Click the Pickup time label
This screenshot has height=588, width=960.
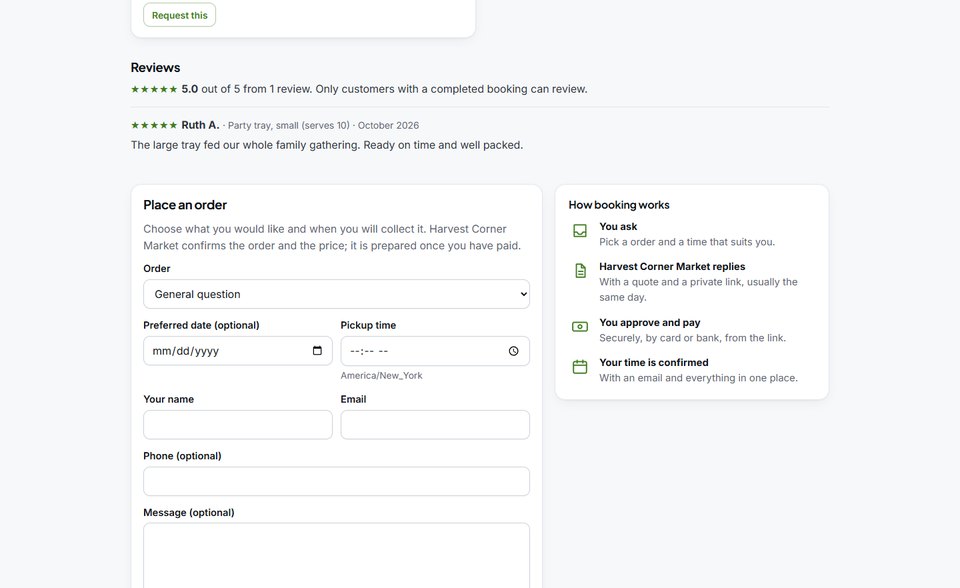(369, 325)
